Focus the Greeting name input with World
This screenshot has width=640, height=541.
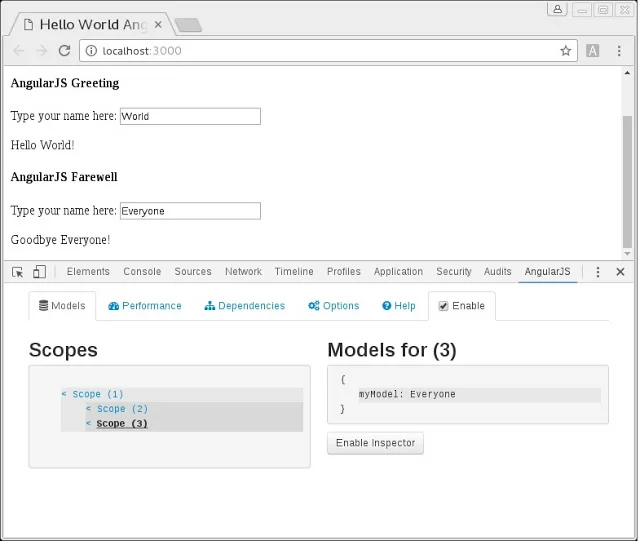click(x=190, y=116)
